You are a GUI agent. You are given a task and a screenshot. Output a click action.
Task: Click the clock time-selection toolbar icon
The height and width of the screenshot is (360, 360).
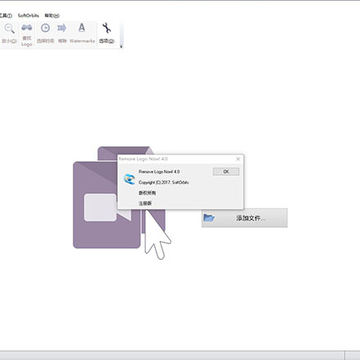pyautogui.click(x=45, y=28)
